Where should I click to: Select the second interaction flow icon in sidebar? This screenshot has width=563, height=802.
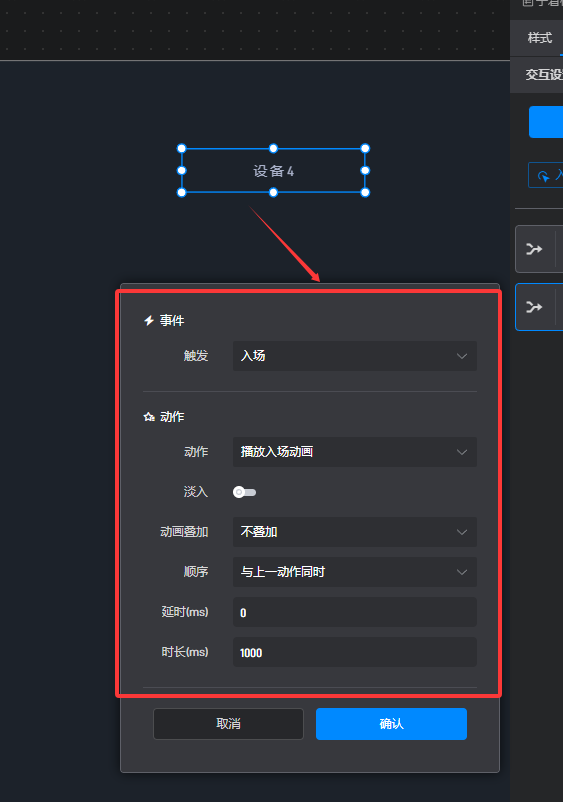pos(534,307)
